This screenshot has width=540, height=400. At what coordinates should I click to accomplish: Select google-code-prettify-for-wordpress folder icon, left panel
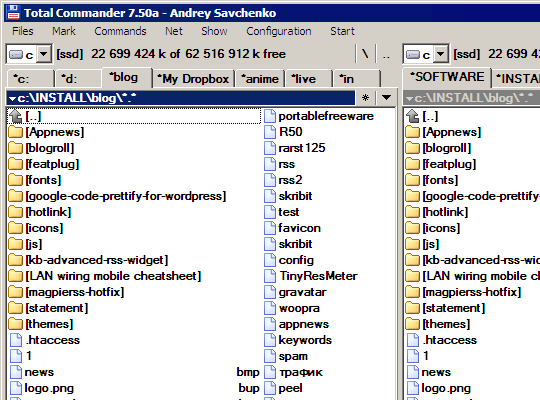[15, 196]
